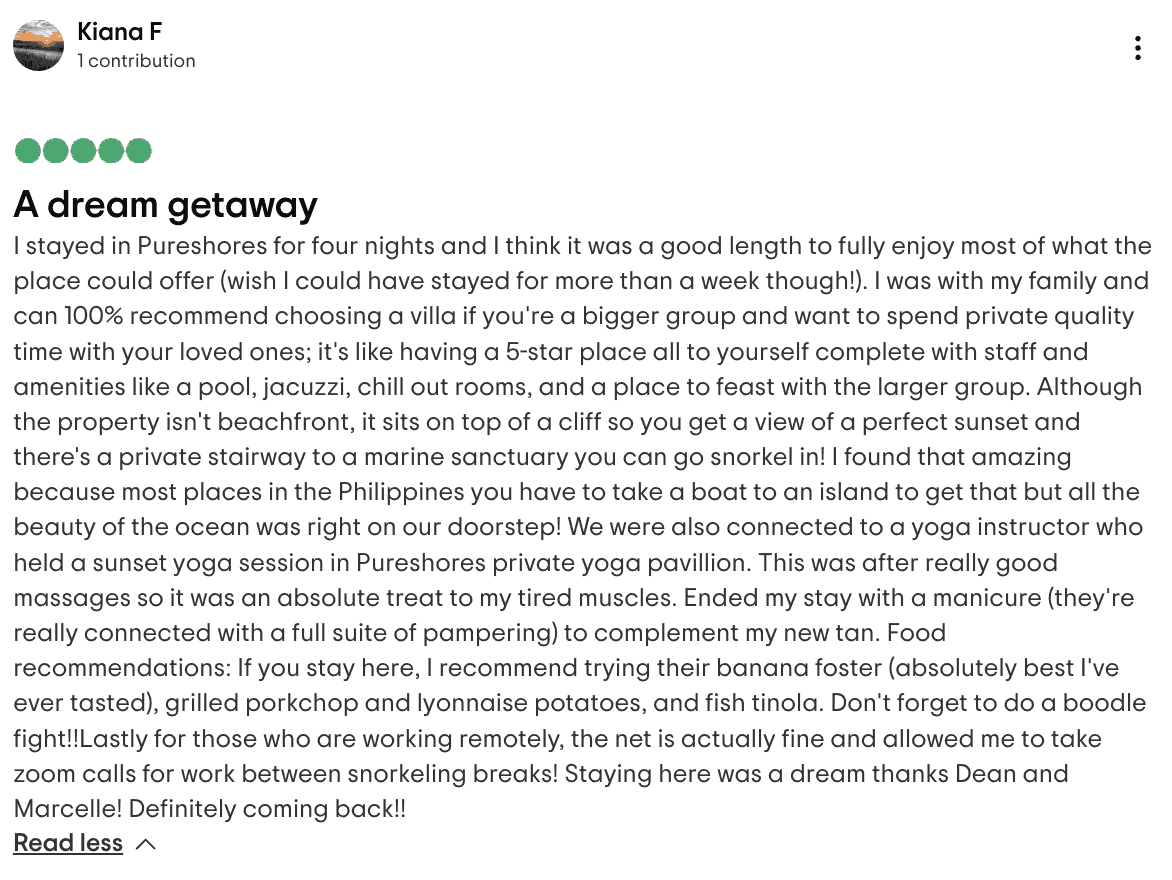1172x880 pixels.
Task: Click Kiana F's profile avatar
Action: click(x=39, y=45)
